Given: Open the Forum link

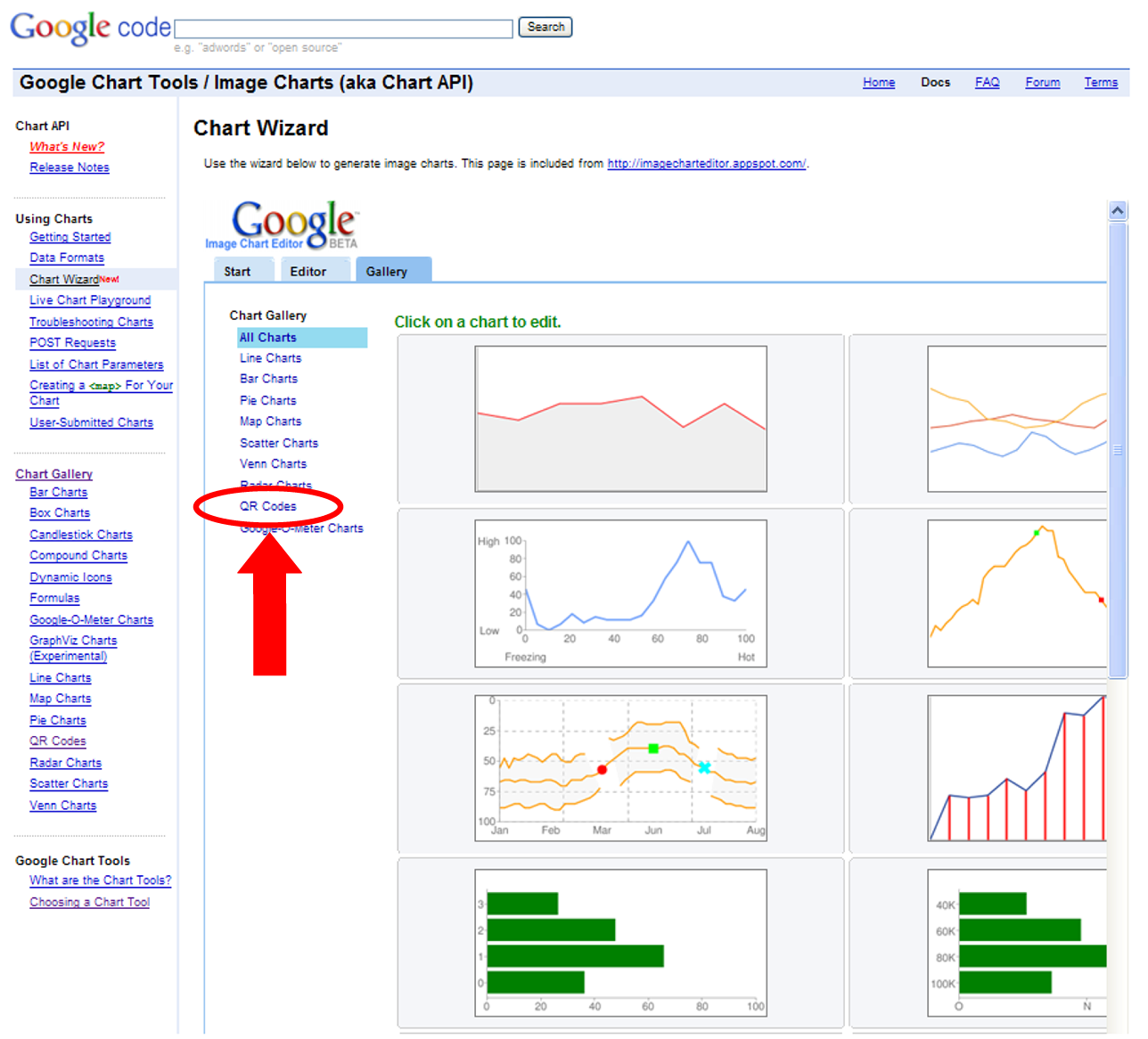Looking at the screenshot, I should [x=1042, y=83].
